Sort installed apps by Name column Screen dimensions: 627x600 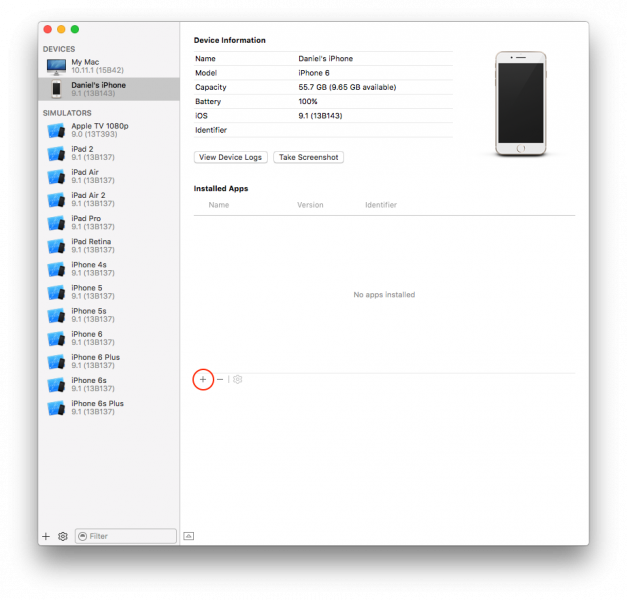(x=219, y=205)
